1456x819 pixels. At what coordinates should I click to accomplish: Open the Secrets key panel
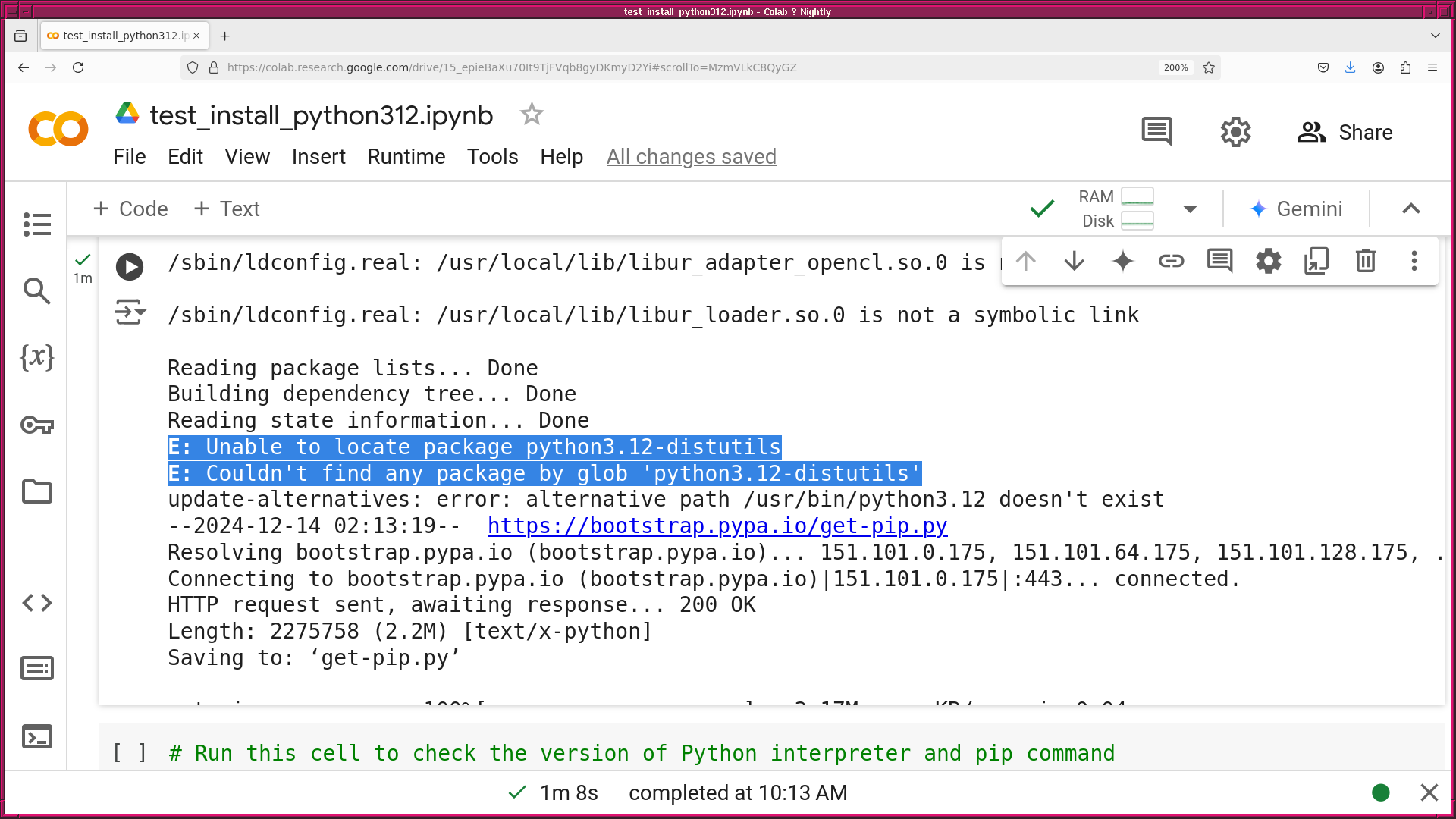click(x=36, y=425)
